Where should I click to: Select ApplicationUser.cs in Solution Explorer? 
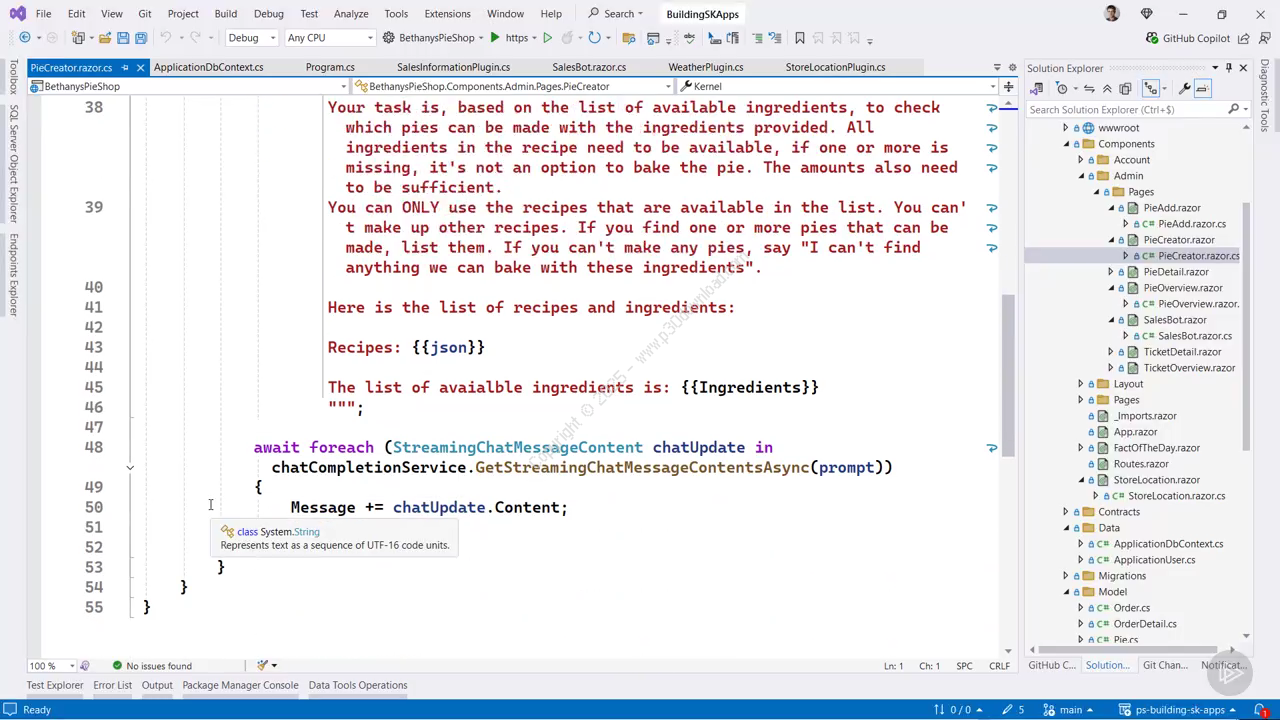point(1154,560)
